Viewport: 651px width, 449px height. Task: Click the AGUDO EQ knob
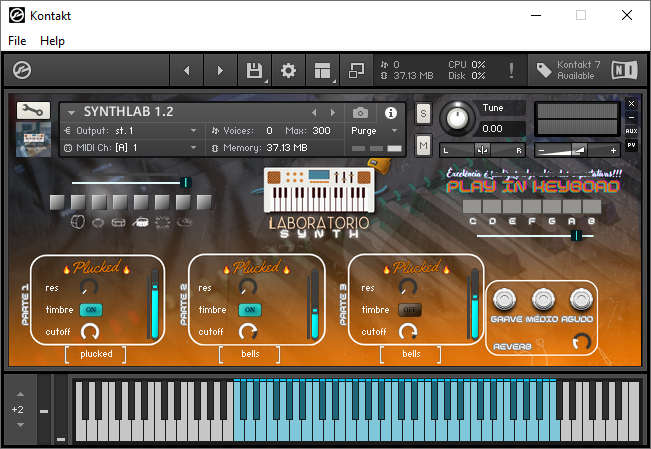pos(581,299)
